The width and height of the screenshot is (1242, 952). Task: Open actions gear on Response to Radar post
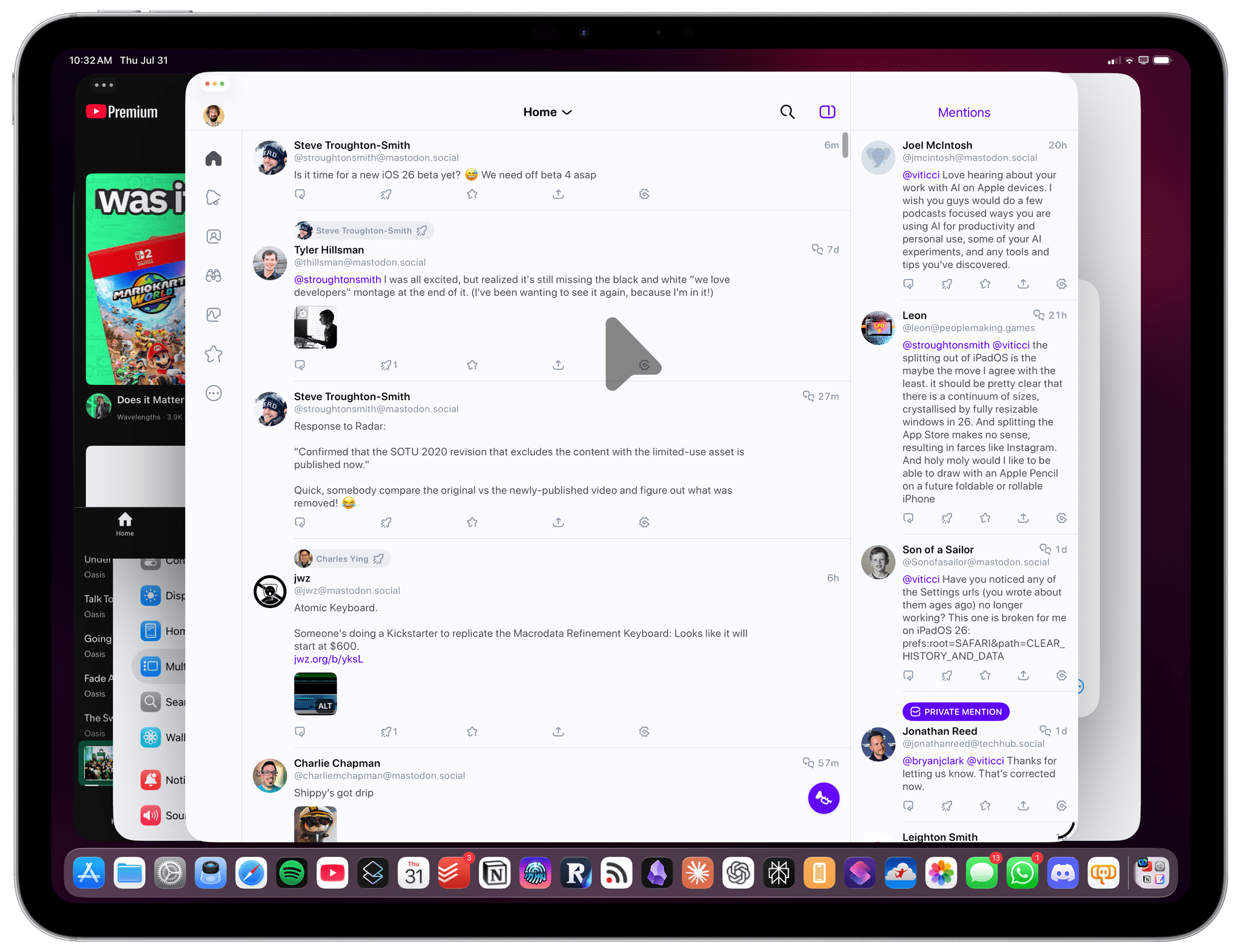click(x=644, y=522)
